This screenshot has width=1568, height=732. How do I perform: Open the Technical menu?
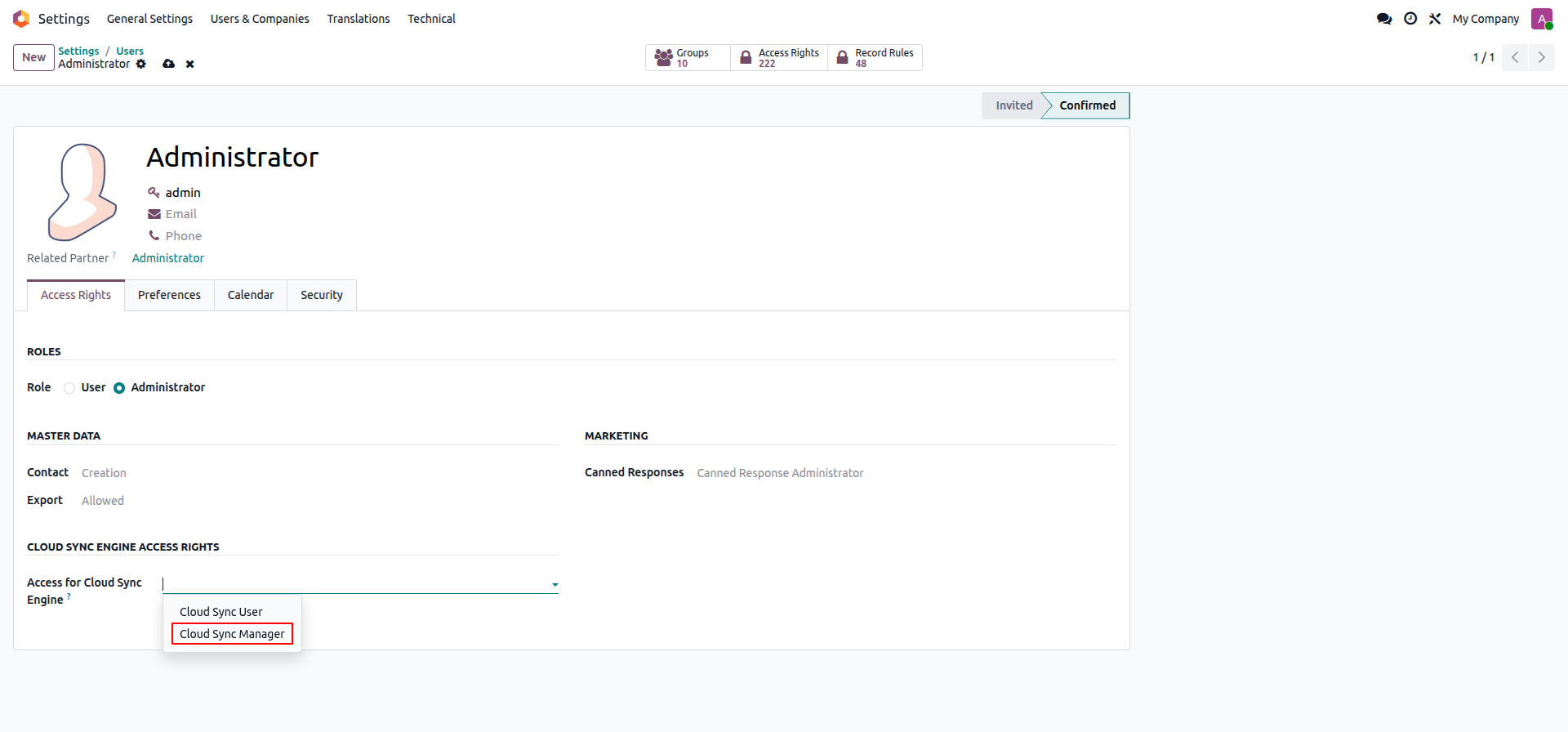coord(431,19)
